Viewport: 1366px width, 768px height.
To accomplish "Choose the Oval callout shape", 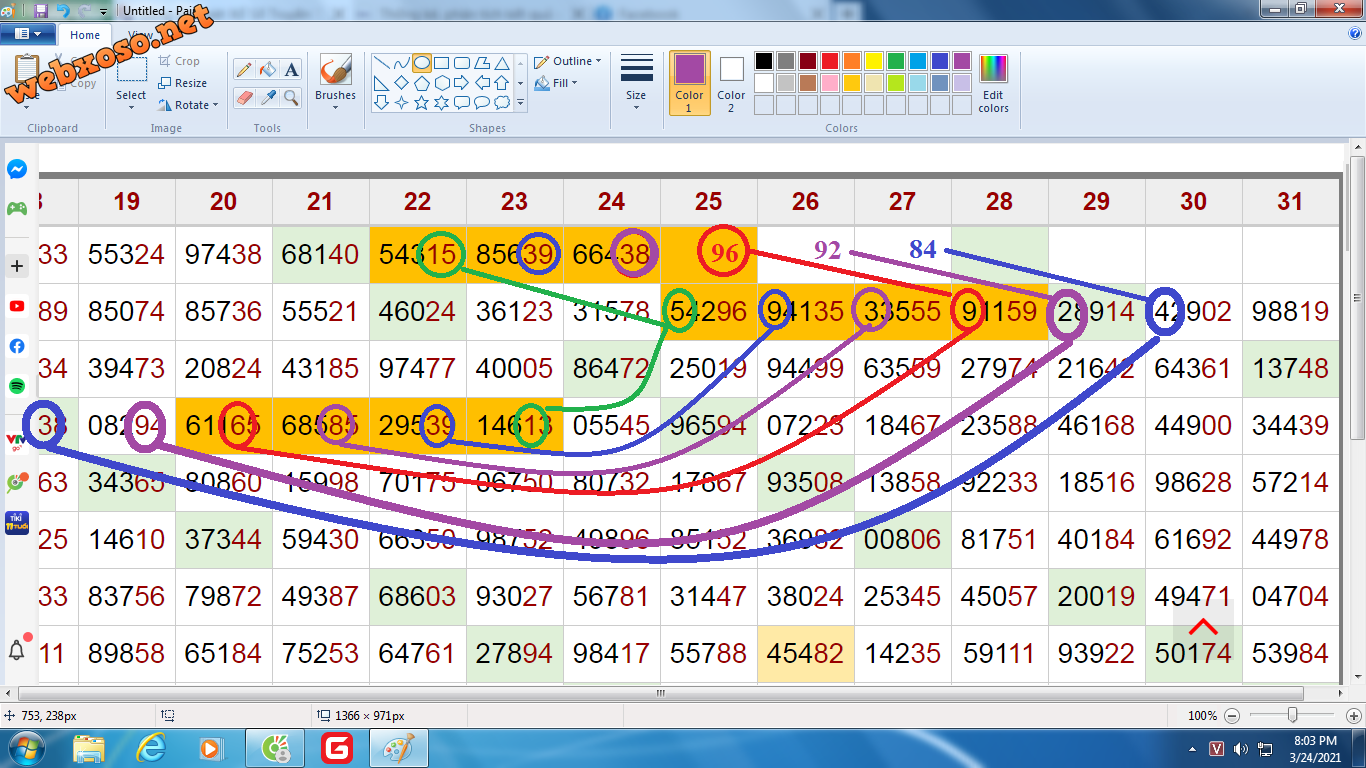I will pos(482,102).
